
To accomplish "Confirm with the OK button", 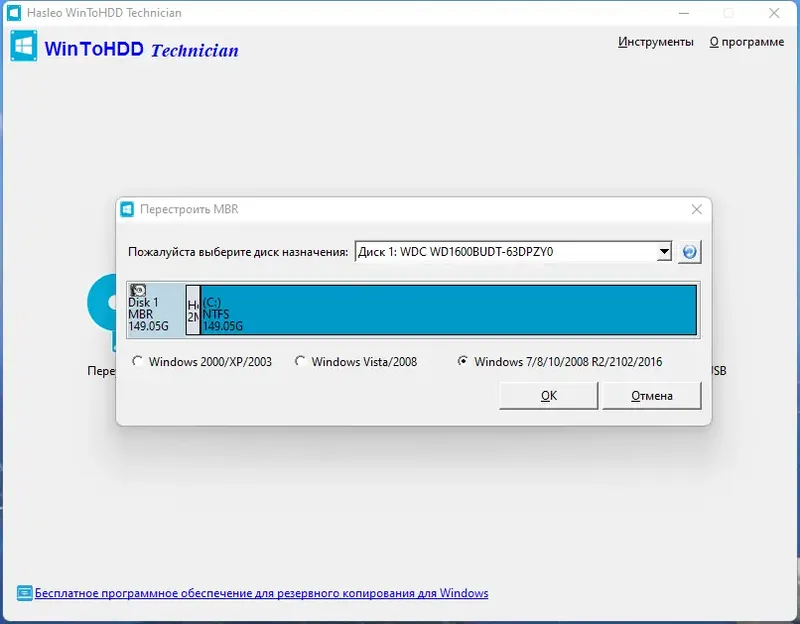I will tap(548, 396).
